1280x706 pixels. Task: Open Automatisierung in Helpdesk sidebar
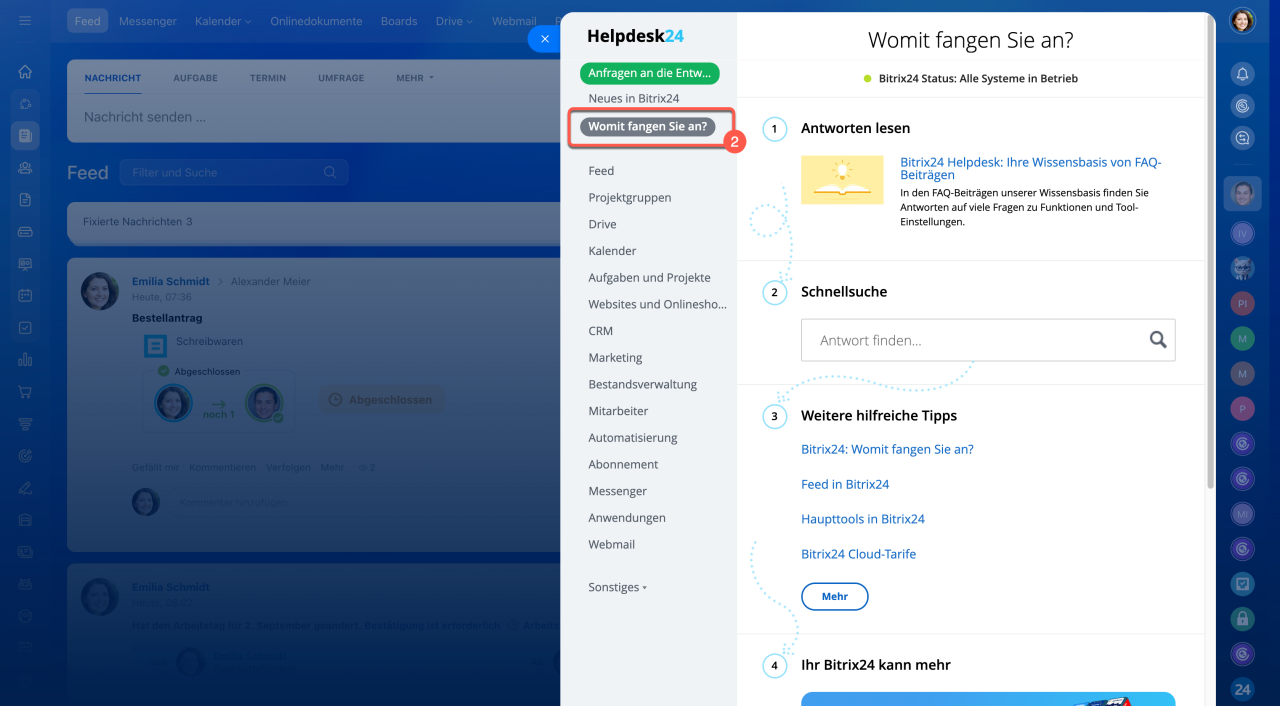633,438
